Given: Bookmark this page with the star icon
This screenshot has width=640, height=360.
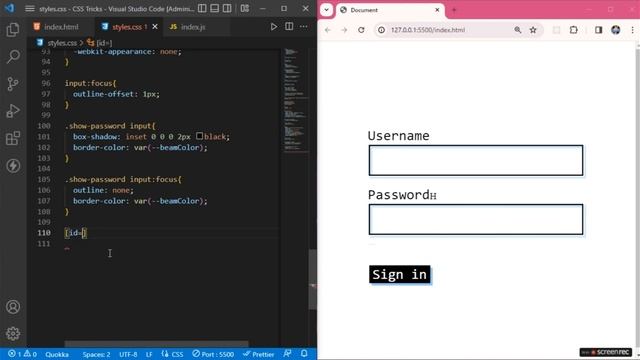Looking at the screenshot, I should pos(533,30).
